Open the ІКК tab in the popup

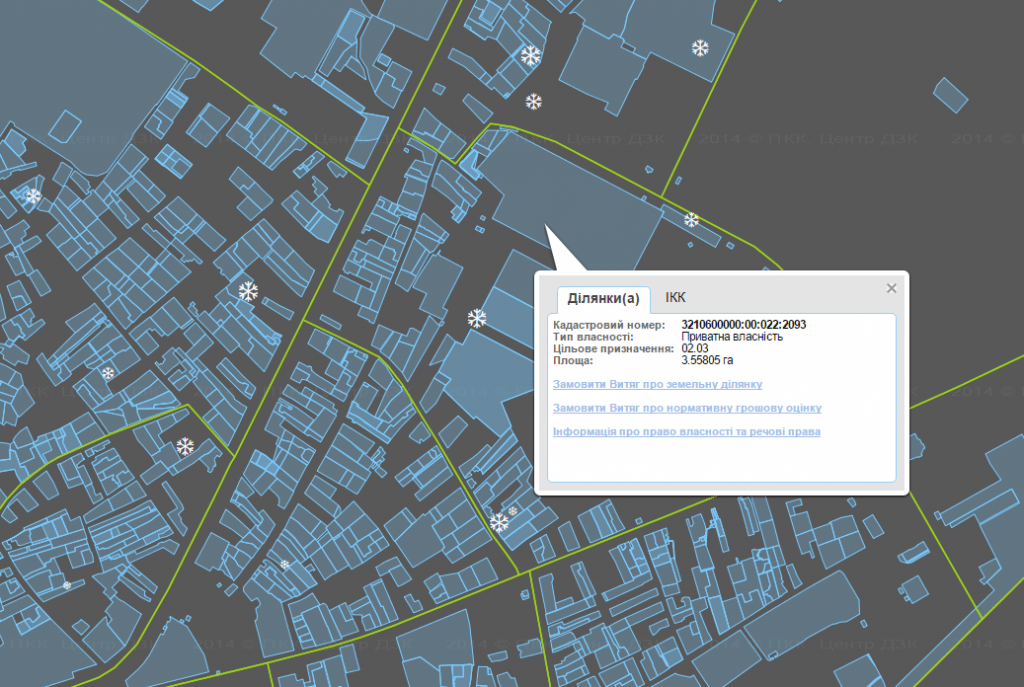coord(676,298)
